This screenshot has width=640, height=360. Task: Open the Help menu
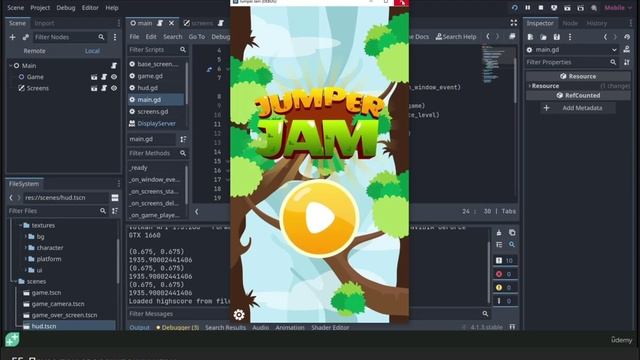pos(111,8)
